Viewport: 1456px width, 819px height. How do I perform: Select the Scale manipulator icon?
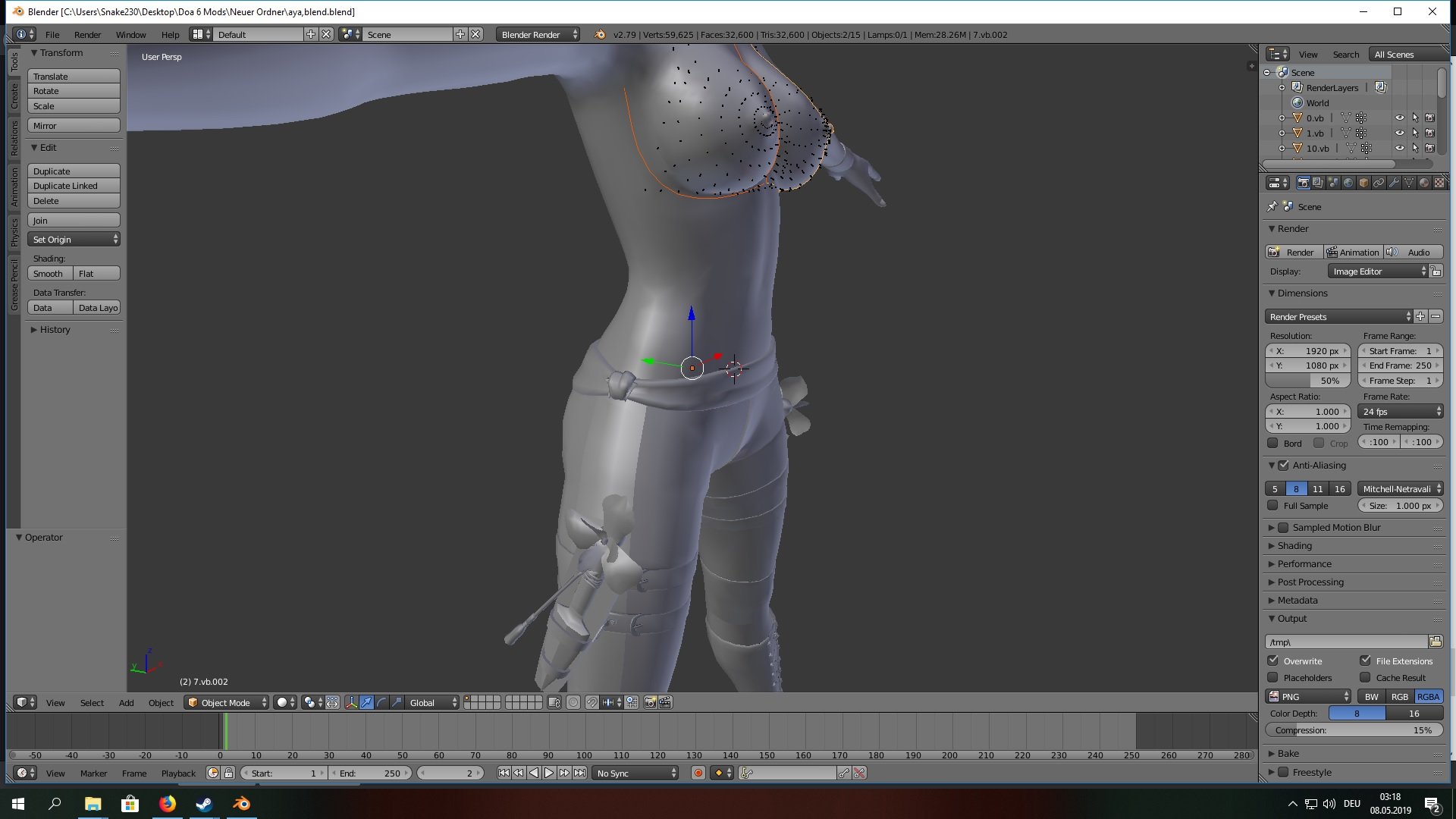397,702
